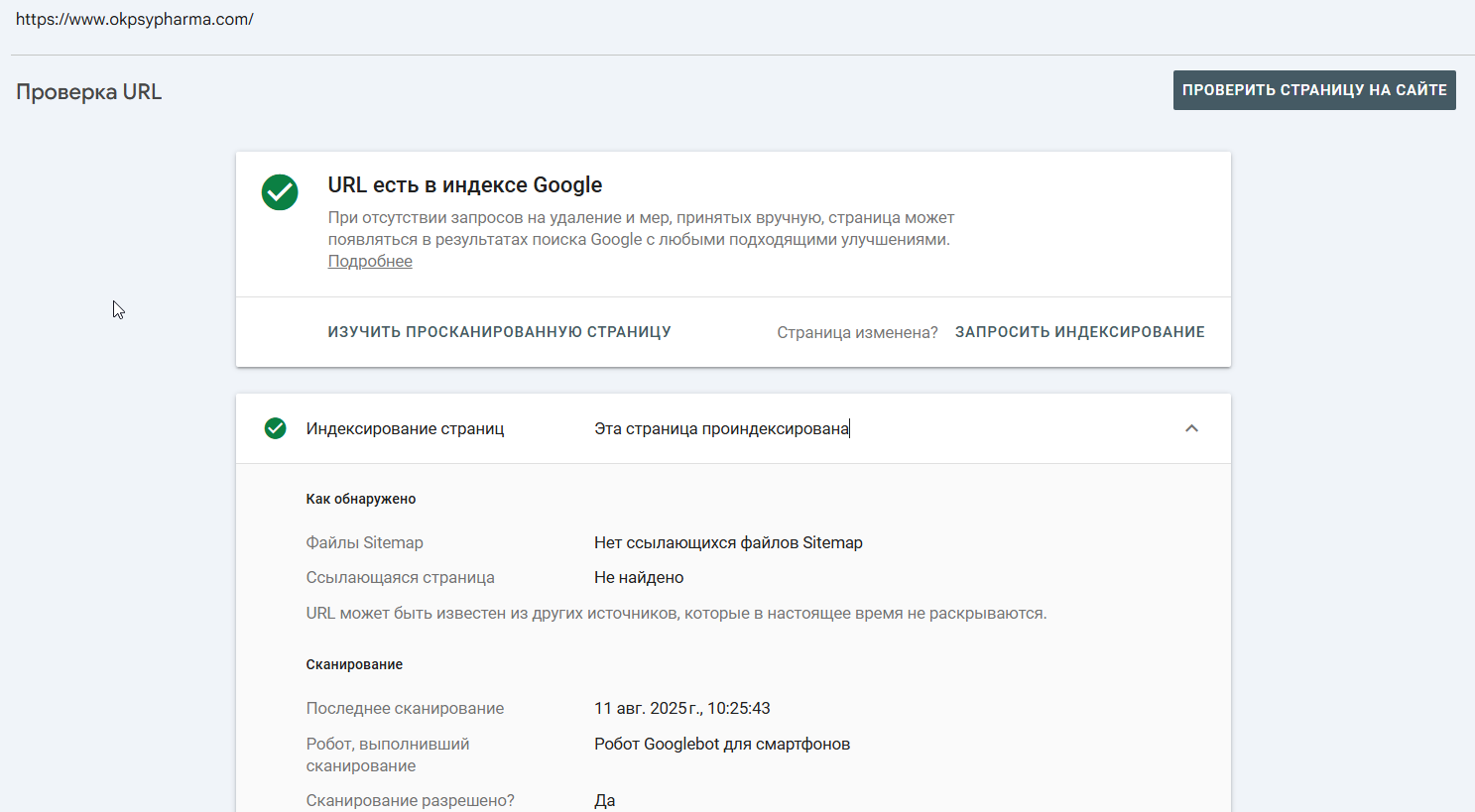
Task: Open the Подробнее link
Action: coord(370,262)
